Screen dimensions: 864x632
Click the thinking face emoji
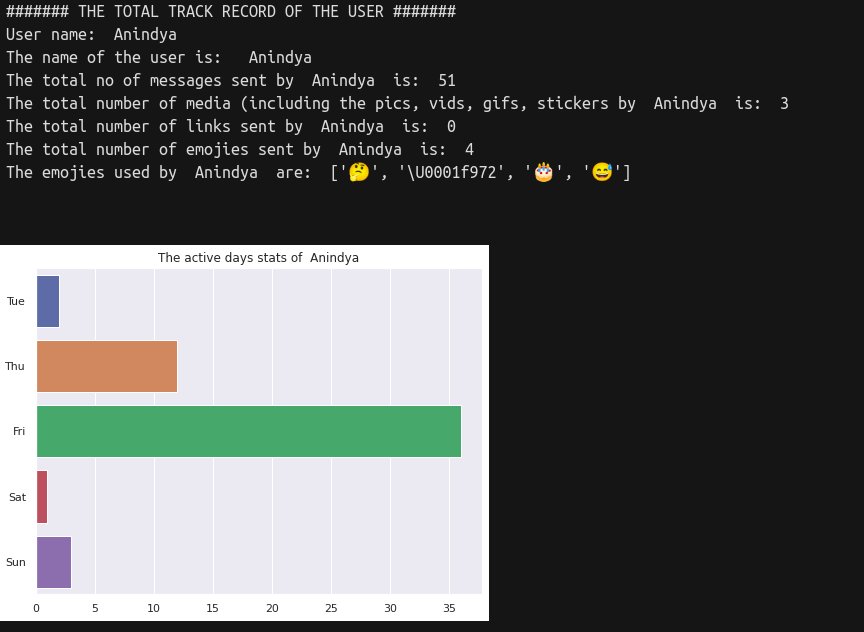click(x=359, y=173)
